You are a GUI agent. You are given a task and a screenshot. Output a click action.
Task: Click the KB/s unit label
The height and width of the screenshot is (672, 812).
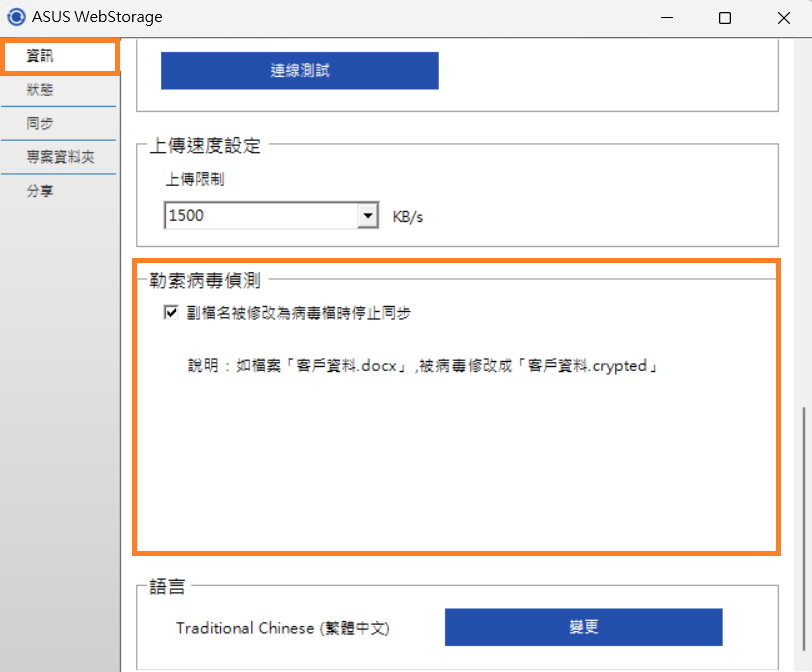(408, 216)
